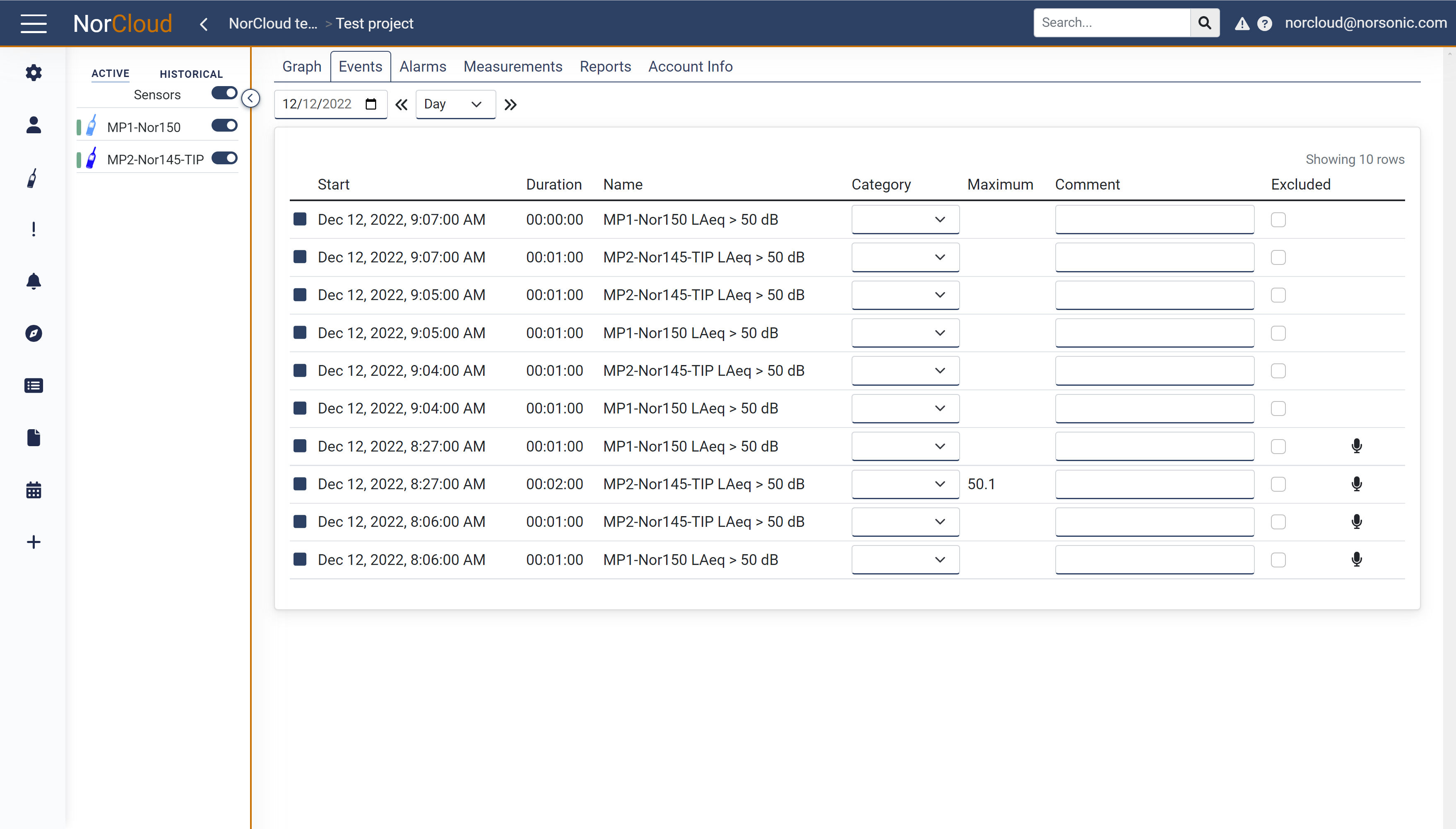Screen dimensions: 1456x829
Task: Check Excluded for MP2-Nor145-TIP 9:07:00 AM event
Action: pyautogui.click(x=1278, y=257)
